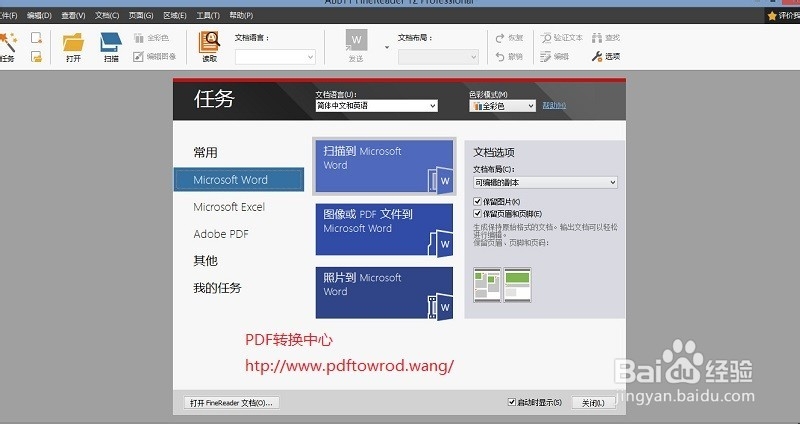800x424 pixels.
Task: Open the 工具(T) menu
Action: click(208, 16)
